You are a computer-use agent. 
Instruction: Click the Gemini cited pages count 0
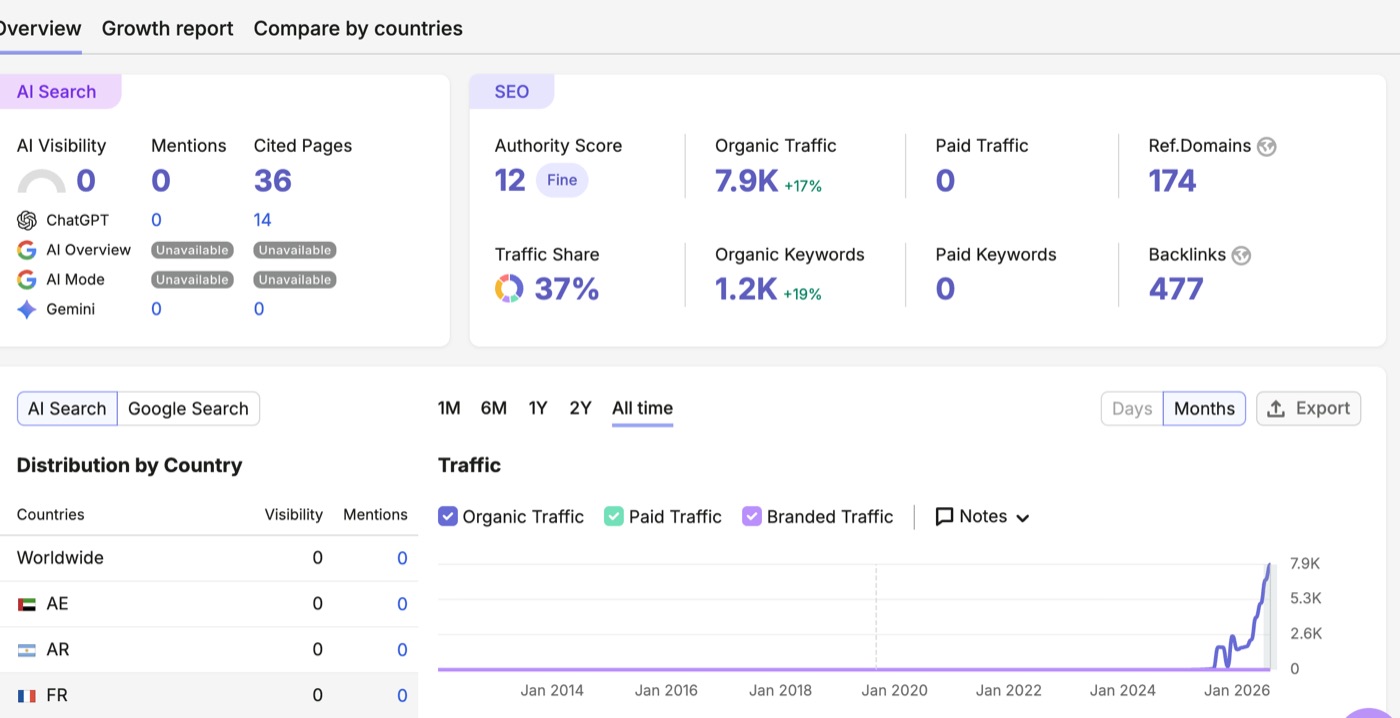(259, 310)
